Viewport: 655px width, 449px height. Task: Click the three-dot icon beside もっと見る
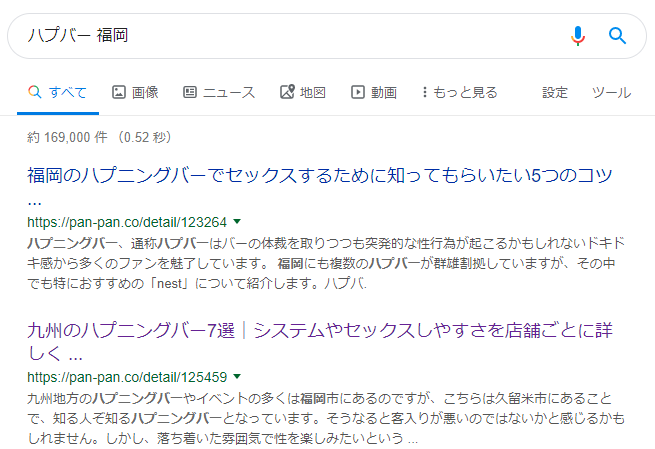pyautogui.click(x=424, y=92)
